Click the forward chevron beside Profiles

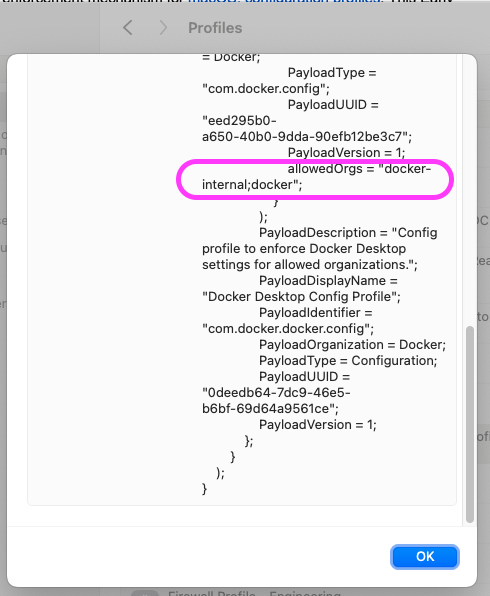[163, 28]
